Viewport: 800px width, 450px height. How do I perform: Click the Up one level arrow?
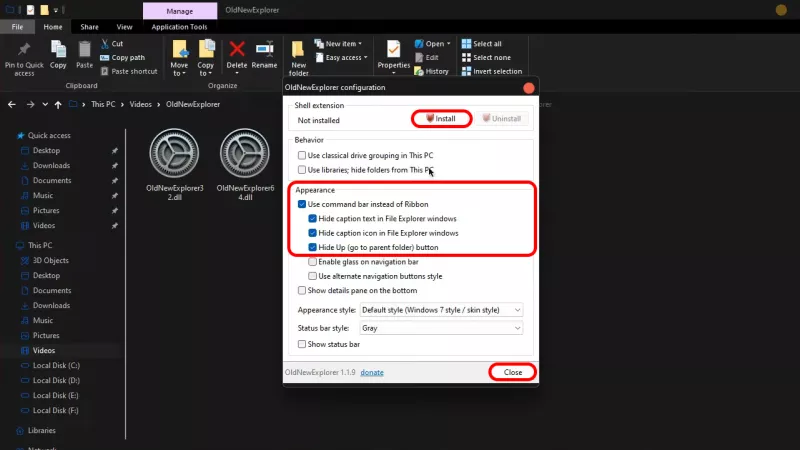click(x=58, y=104)
